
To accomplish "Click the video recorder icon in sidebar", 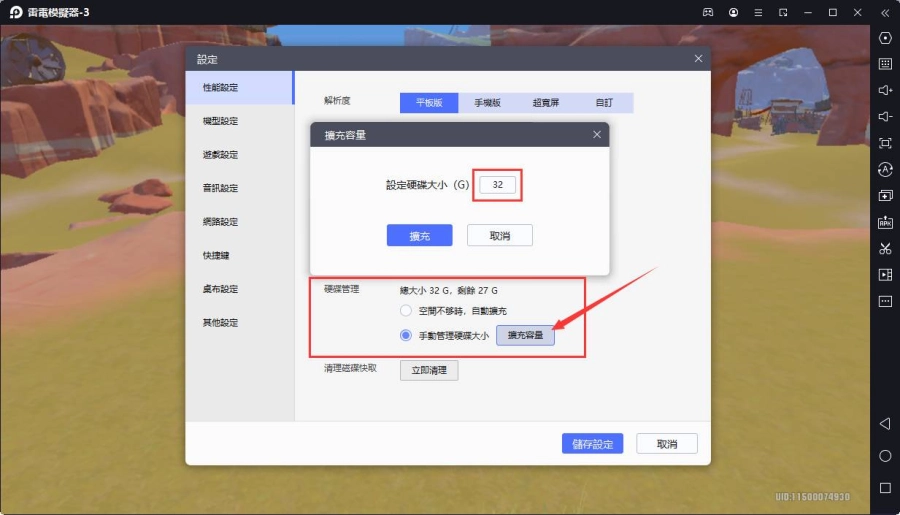I will (x=885, y=275).
